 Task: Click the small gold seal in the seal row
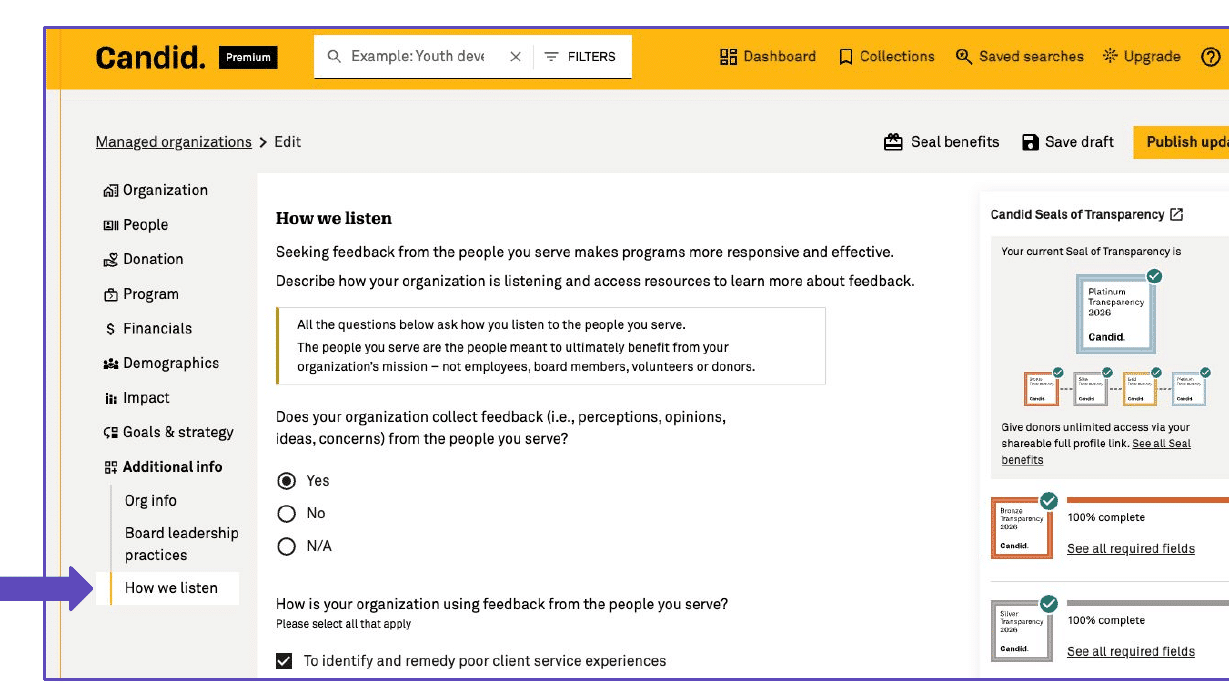coord(1140,389)
